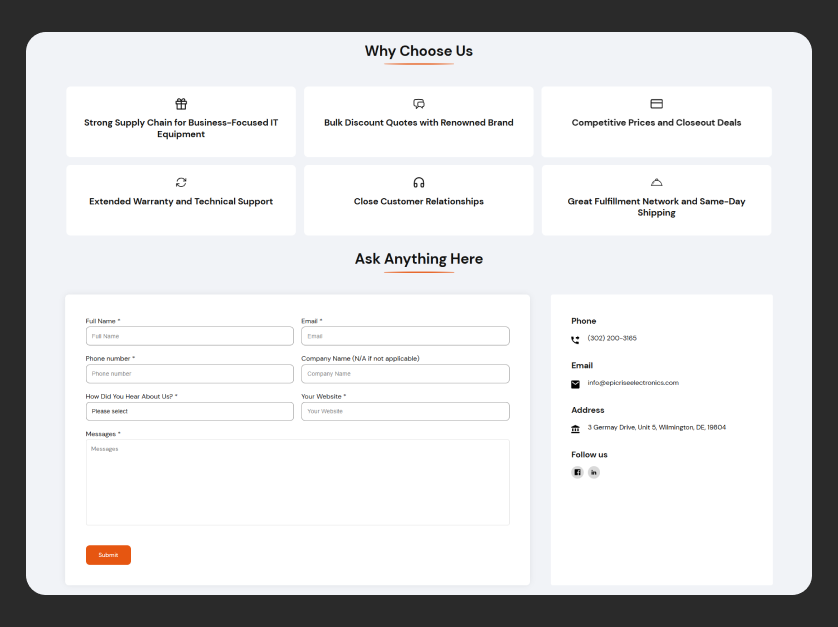Image resolution: width=838 pixels, height=627 pixels.
Task: Click the building icon beside the address
Action: [575, 429]
